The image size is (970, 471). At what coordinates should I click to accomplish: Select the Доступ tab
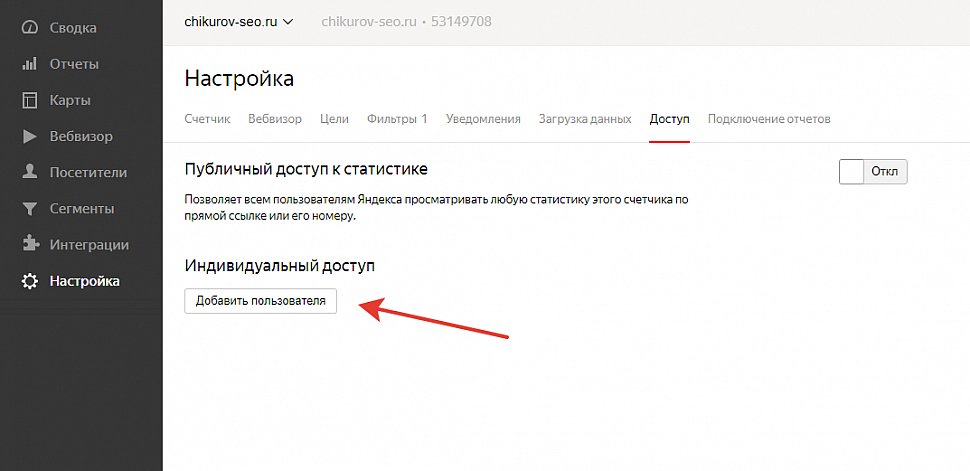669,119
